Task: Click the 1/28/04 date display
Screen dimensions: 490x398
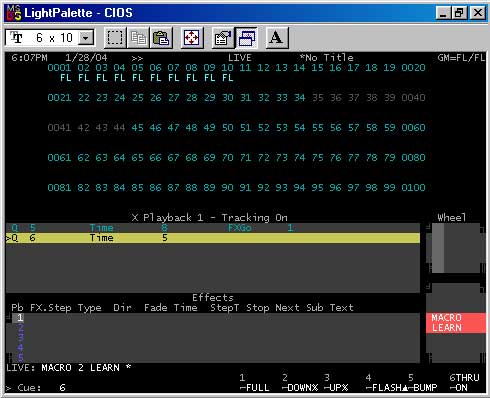Action: click(x=86, y=58)
